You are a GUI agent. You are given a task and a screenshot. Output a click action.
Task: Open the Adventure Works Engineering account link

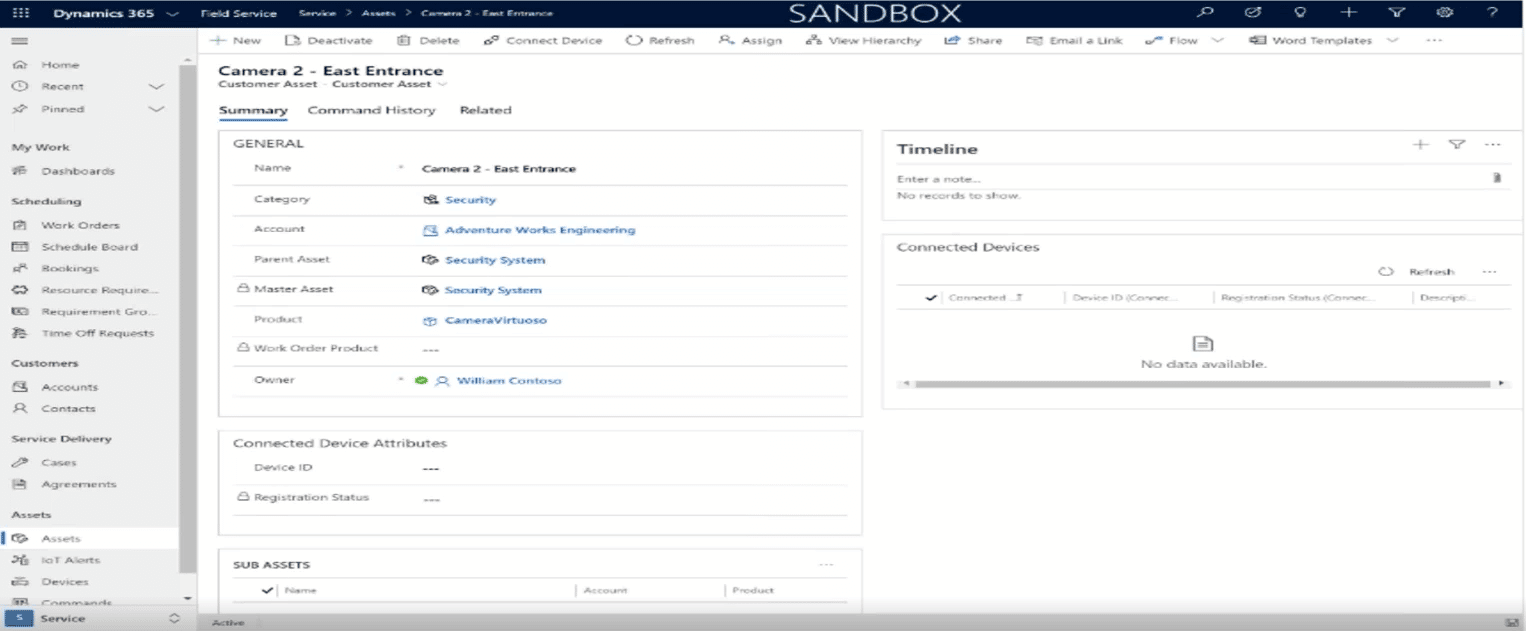[540, 229]
